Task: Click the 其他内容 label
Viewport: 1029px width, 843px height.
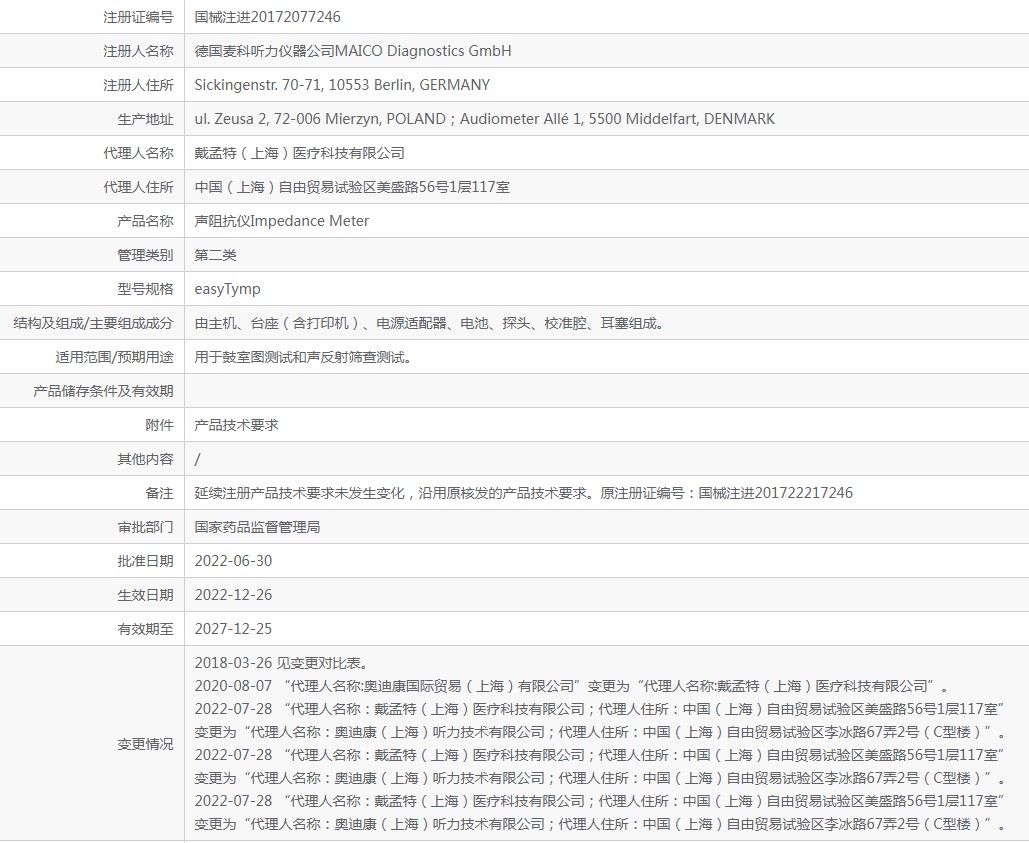Action: click(145, 459)
